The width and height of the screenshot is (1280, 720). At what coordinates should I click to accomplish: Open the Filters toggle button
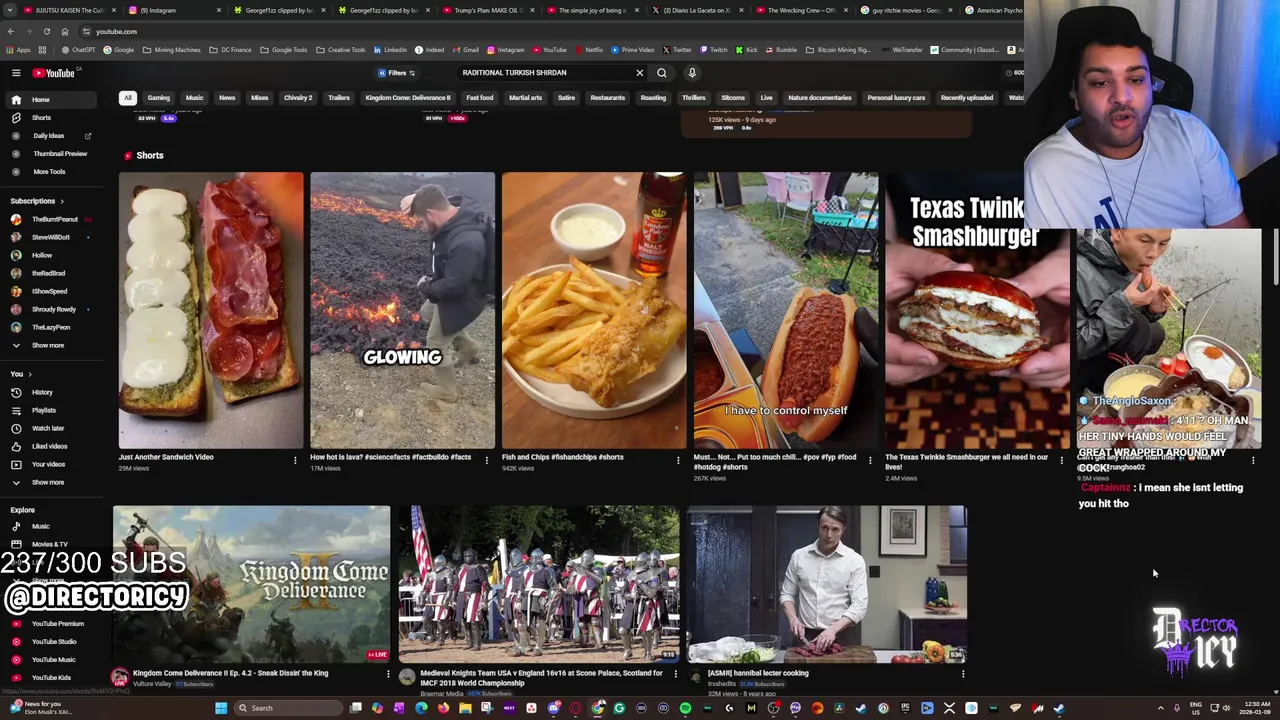pyautogui.click(x=396, y=73)
